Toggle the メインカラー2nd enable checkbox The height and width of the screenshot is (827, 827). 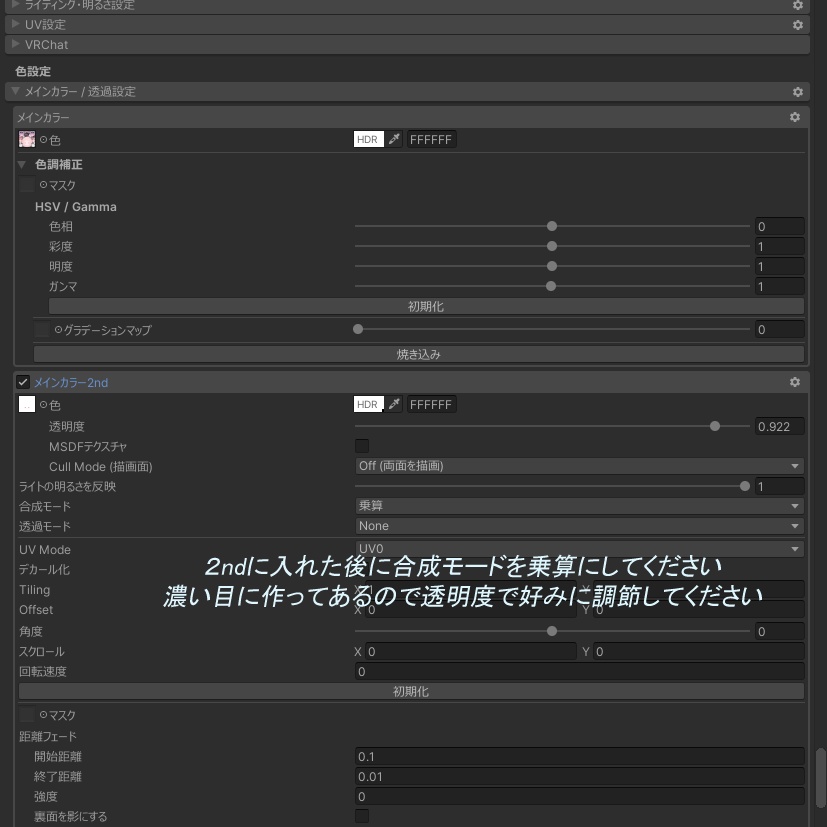click(23, 381)
